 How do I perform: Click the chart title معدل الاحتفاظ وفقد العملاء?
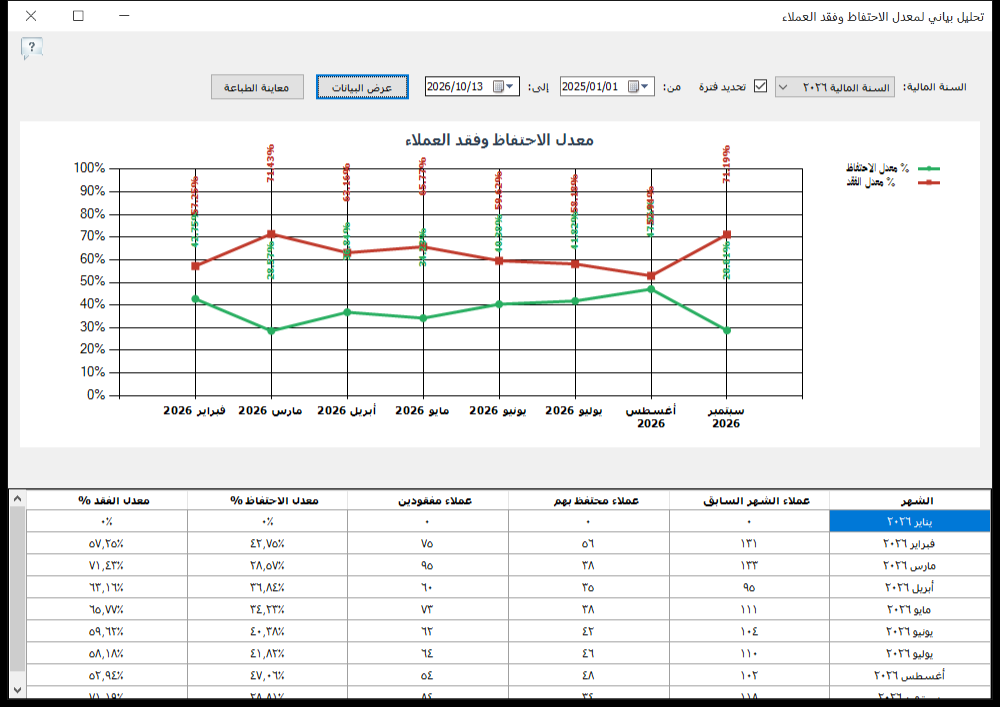[499, 140]
